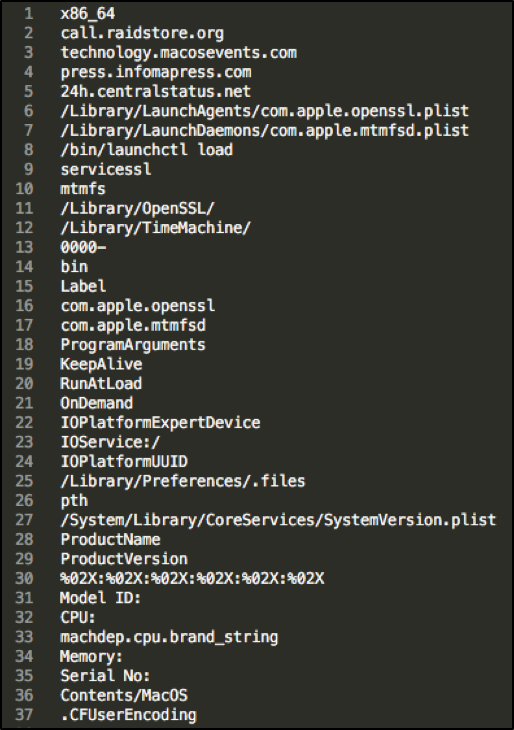Place cursor on the %02X format string
The width and height of the screenshot is (514, 730).
click(x=192, y=578)
